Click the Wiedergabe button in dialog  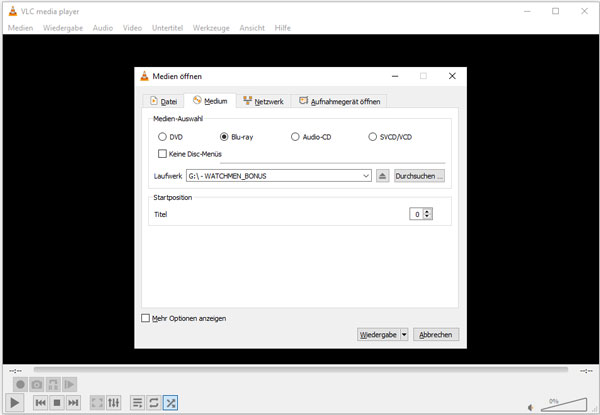(378, 335)
